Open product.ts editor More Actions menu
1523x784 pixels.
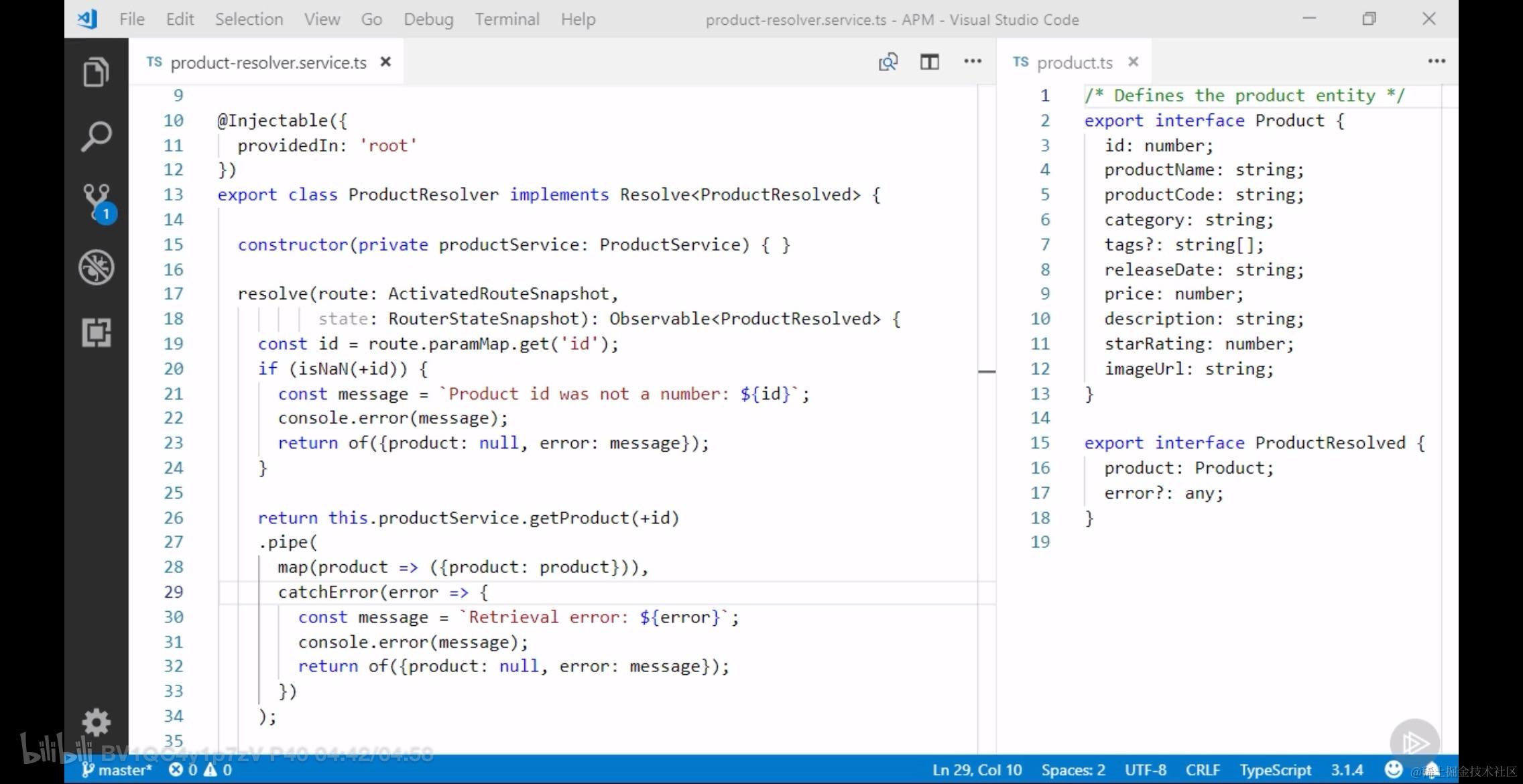(1436, 62)
